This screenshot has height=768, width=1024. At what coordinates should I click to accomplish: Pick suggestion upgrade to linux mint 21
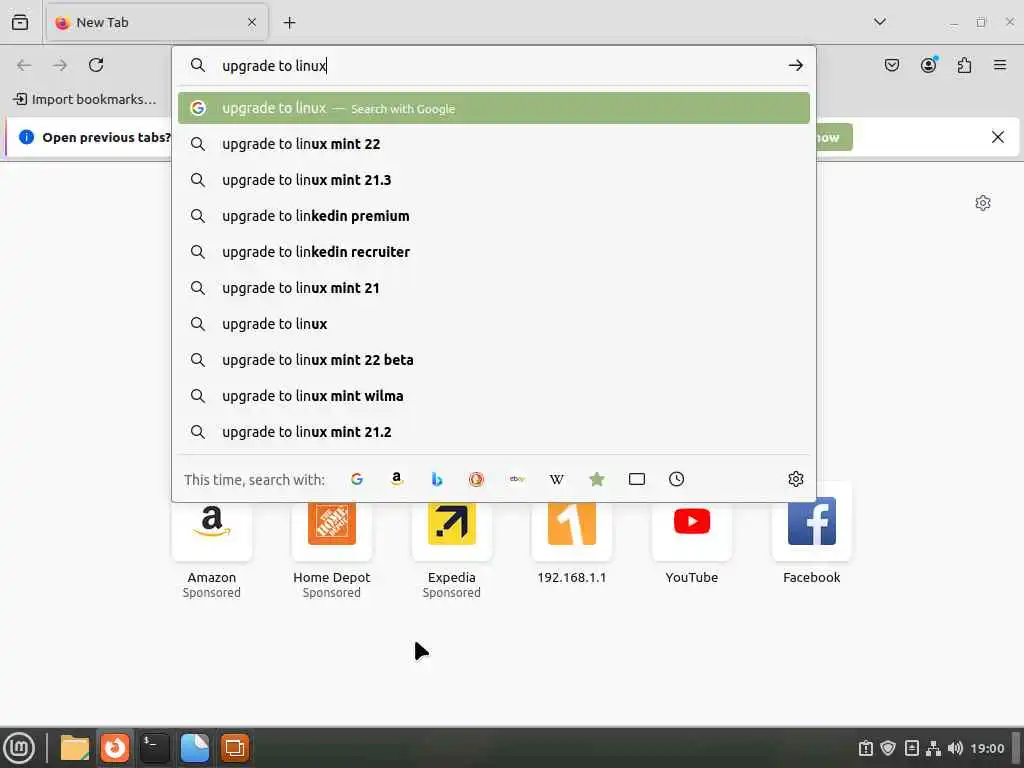coord(493,288)
